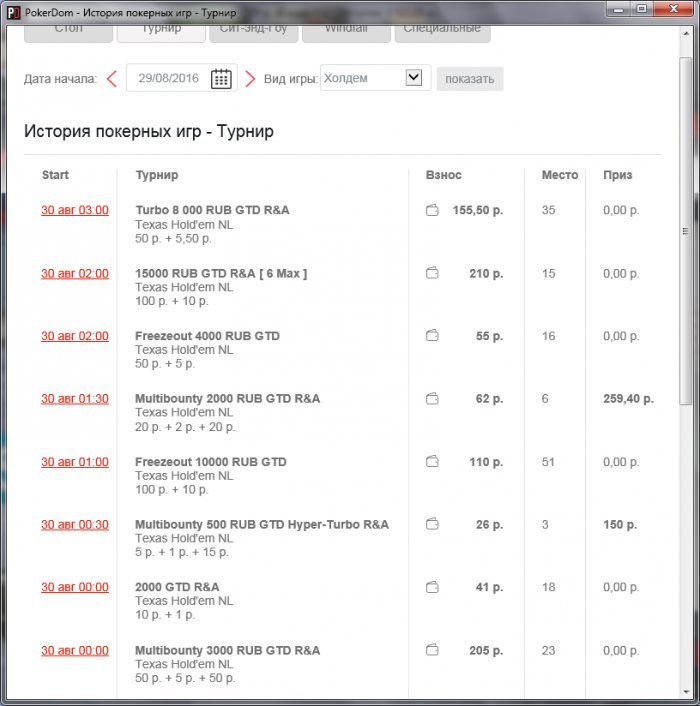This screenshot has height=706, width=700.
Task: Click wallet icon for Multibounty 3000 RUB row
Action: click(432, 650)
